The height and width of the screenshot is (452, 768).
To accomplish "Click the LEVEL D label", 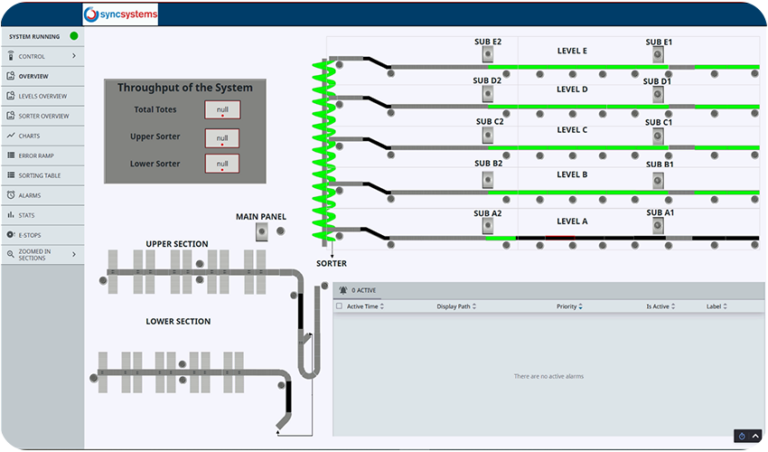I will click(x=572, y=90).
